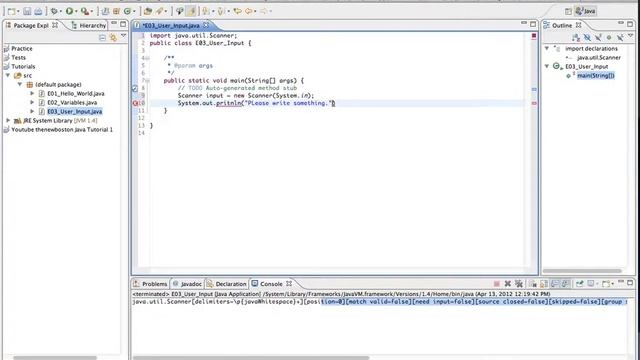This screenshot has height=360, width=640.
Task: Save the current file with the Save icon
Action: [x=27, y=11]
